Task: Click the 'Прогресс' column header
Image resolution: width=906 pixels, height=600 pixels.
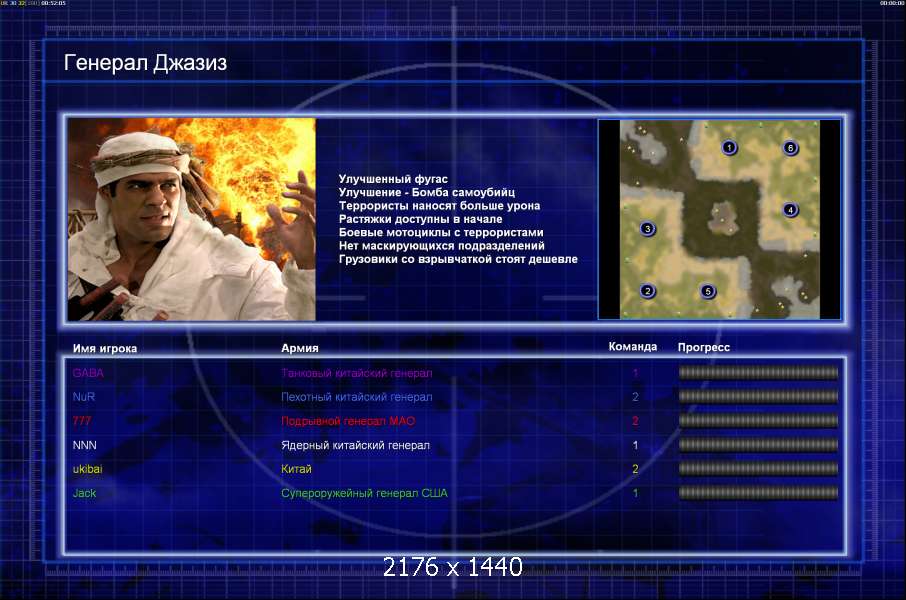Action: pyautogui.click(x=704, y=347)
